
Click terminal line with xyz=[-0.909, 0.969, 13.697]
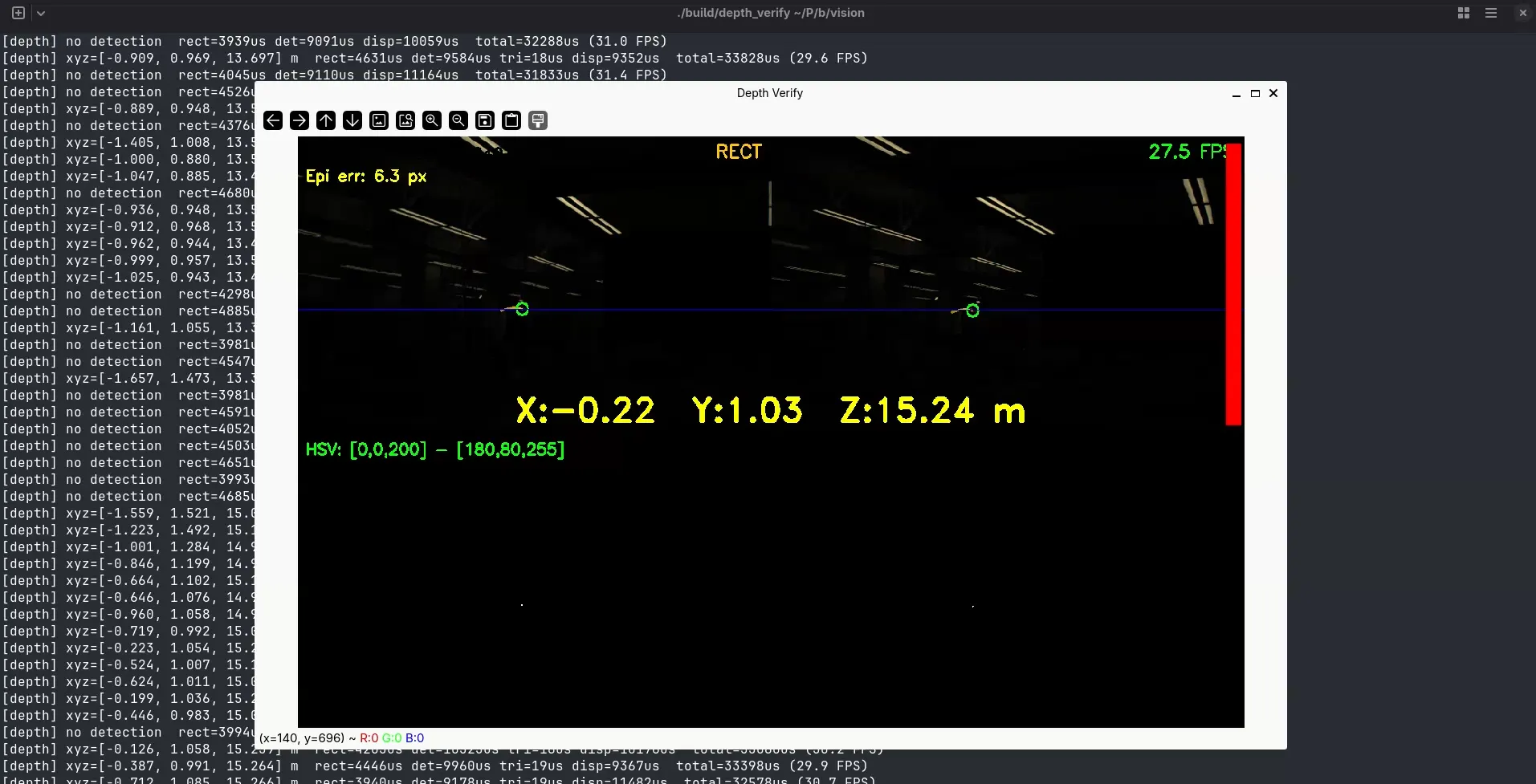(x=434, y=58)
